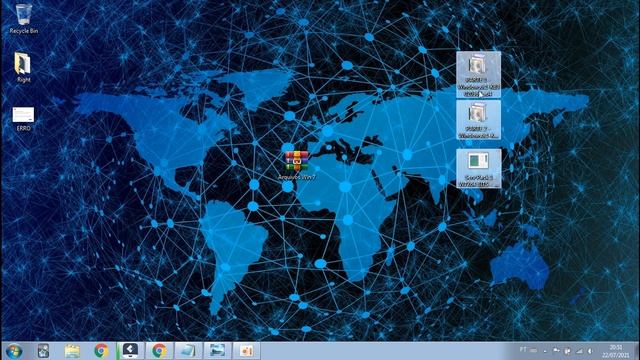Open the Windows Start menu orb
Screen dimensions: 640x360
14,351
